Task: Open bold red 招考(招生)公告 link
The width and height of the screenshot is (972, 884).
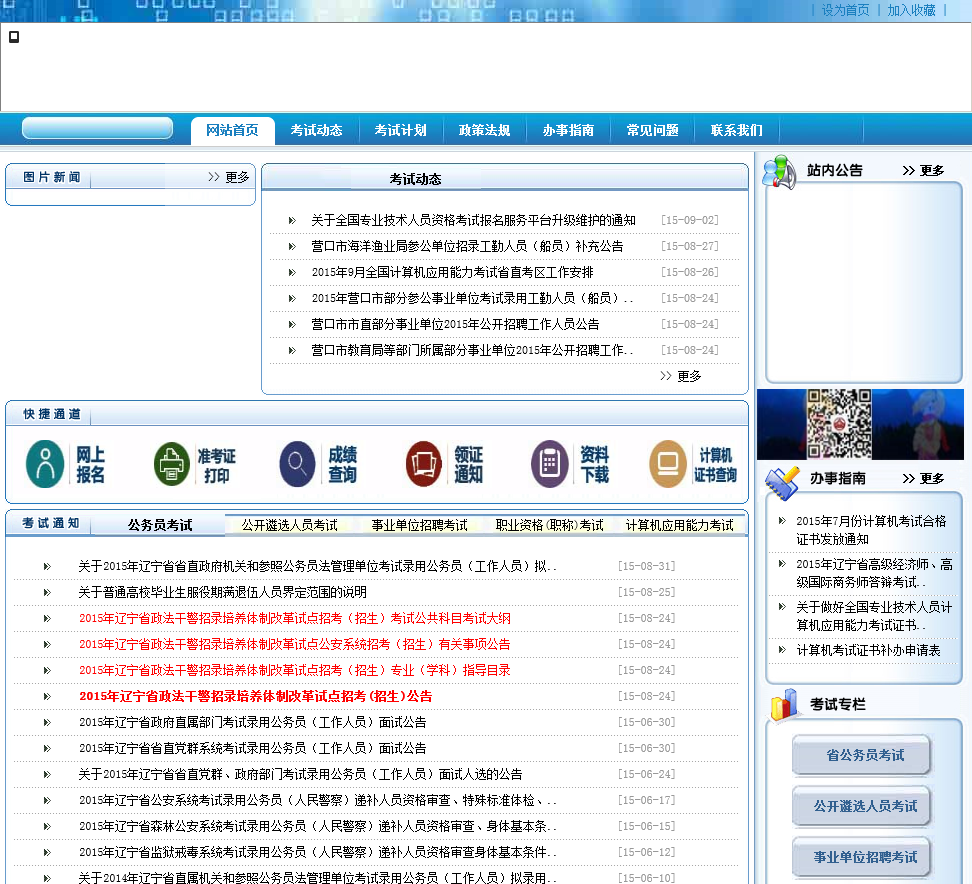Action: pyautogui.click(x=255, y=696)
